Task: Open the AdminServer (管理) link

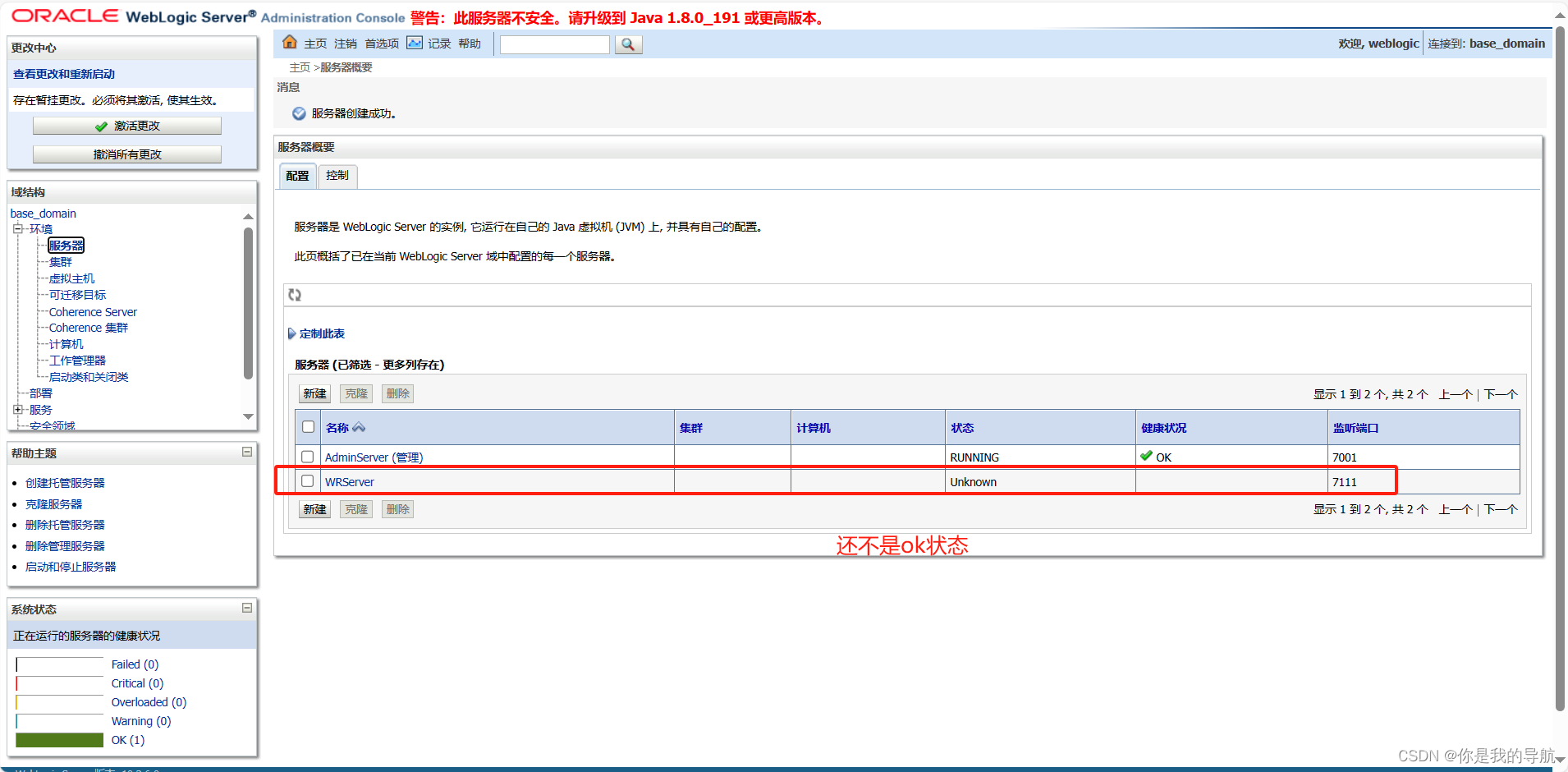Action: tap(374, 457)
